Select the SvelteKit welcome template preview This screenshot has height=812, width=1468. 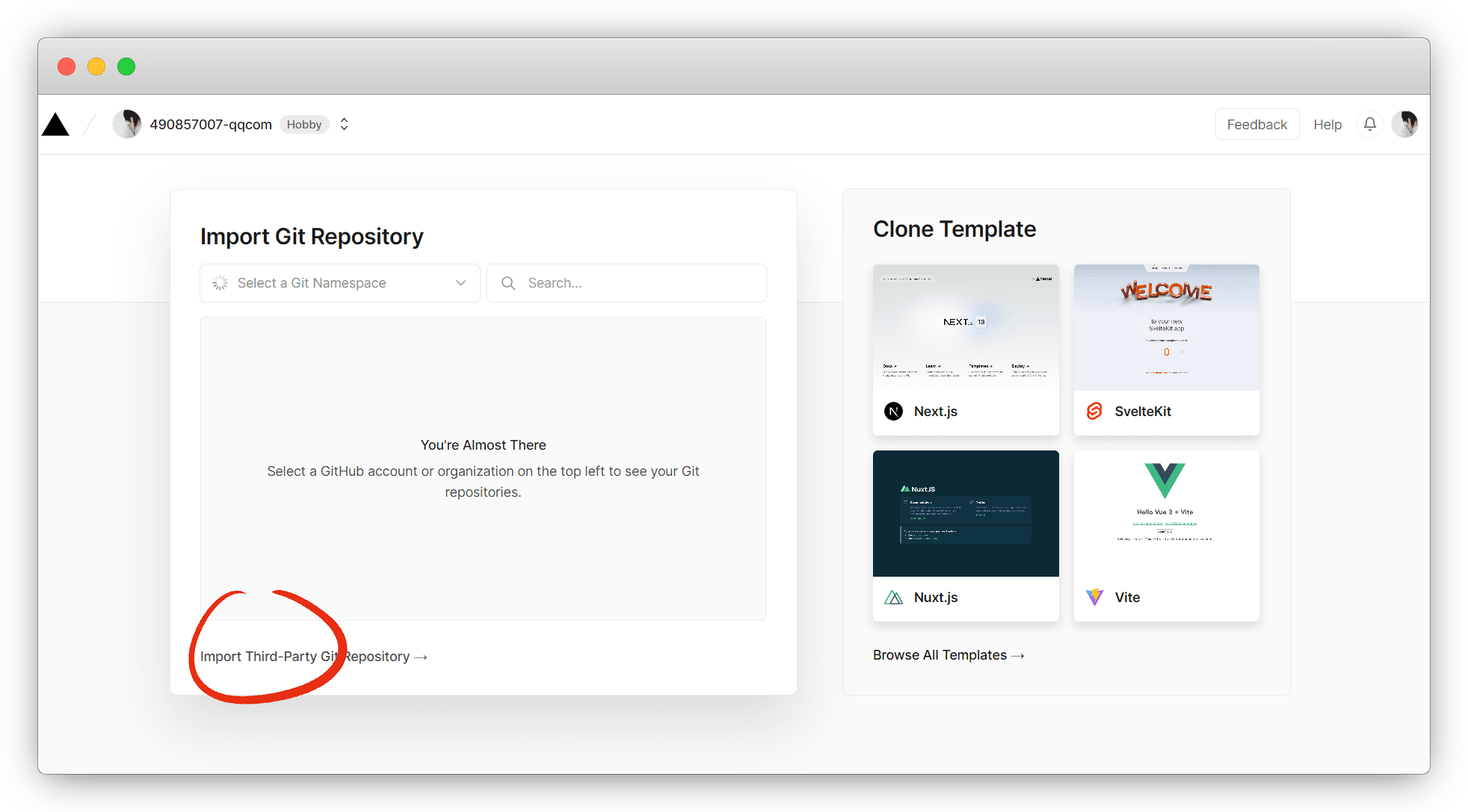tap(1166, 327)
